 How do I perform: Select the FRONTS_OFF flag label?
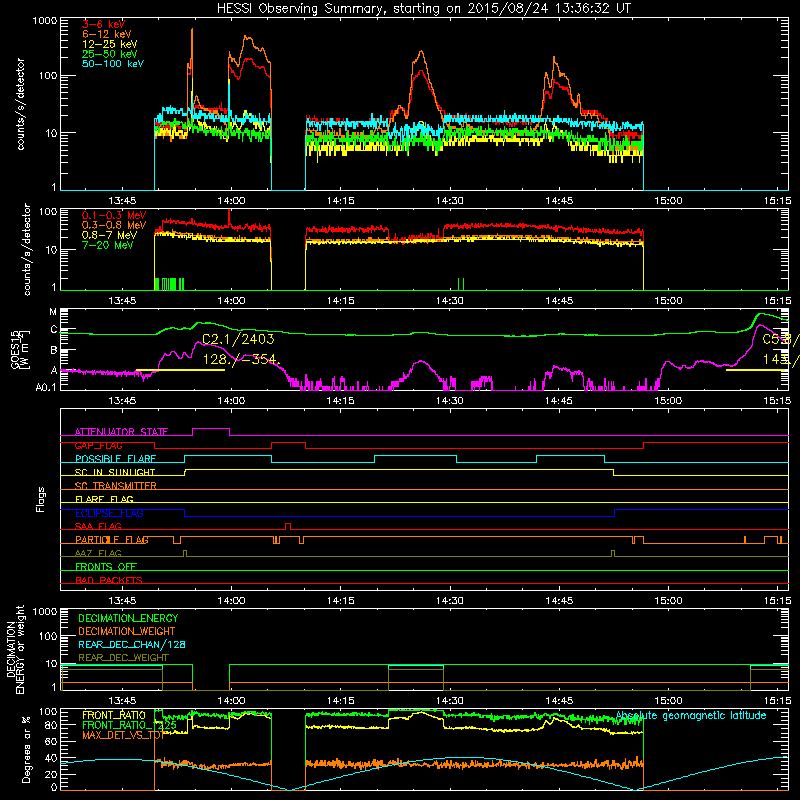[x=106, y=566]
